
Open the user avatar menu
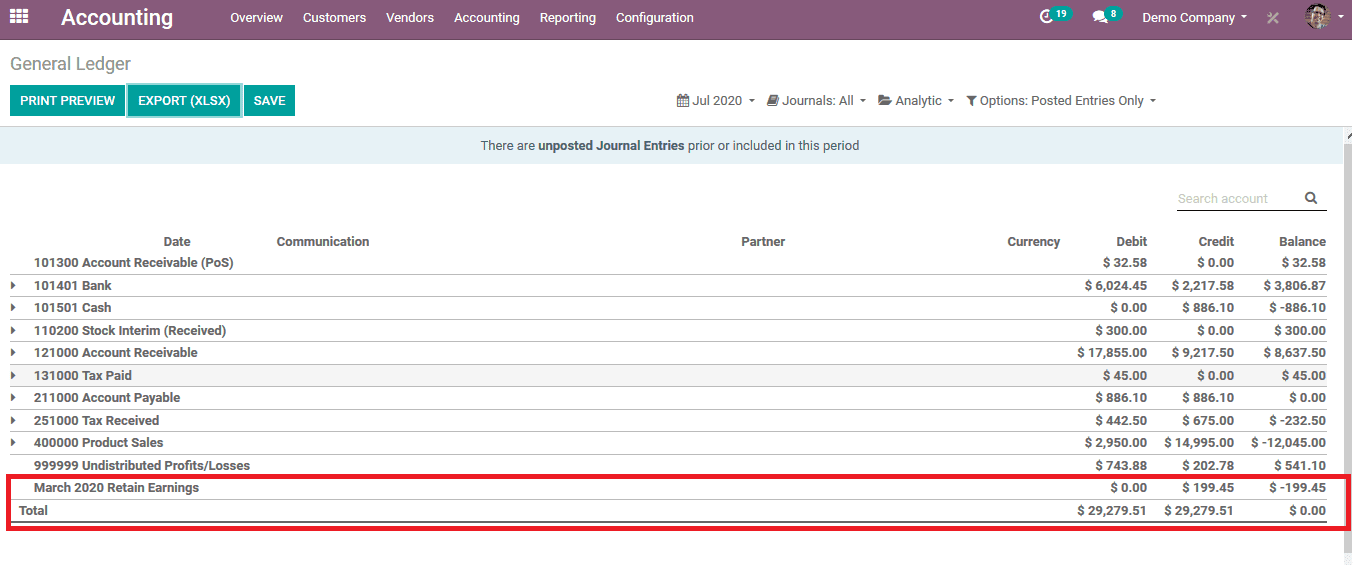[x=1325, y=17]
